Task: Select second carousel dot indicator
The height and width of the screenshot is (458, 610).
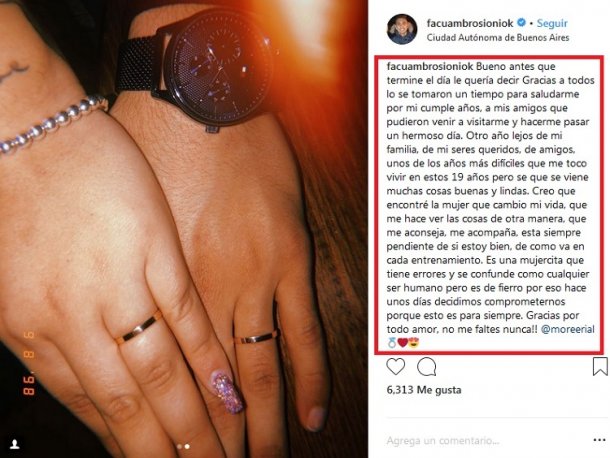Action: tap(187, 446)
